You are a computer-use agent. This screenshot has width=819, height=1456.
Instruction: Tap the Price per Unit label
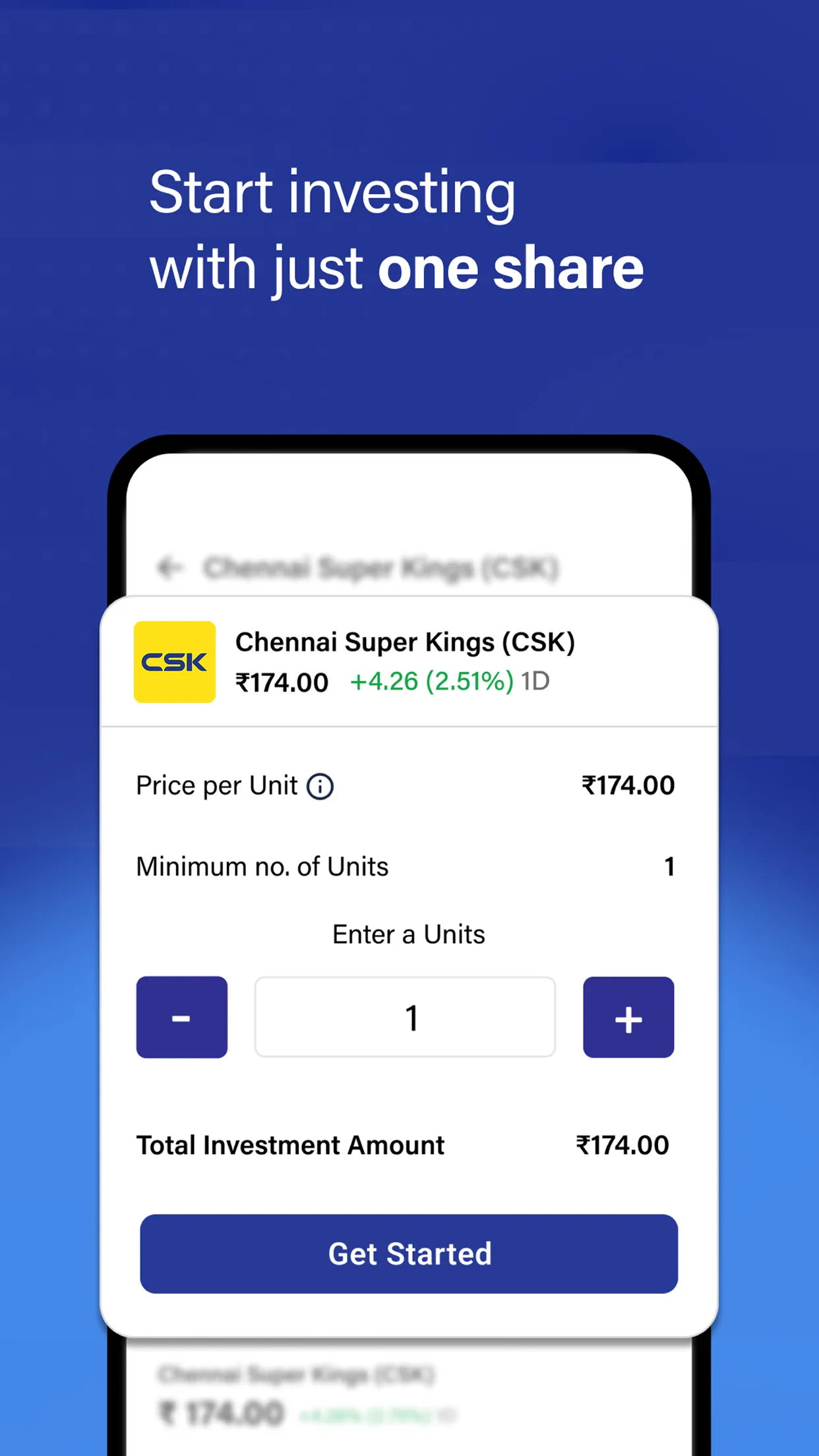217,785
